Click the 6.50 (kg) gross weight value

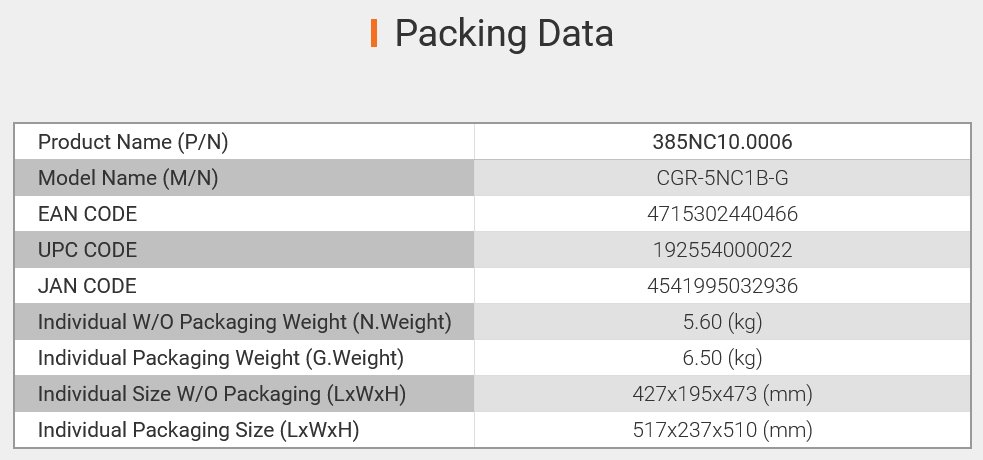tap(722, 358)
